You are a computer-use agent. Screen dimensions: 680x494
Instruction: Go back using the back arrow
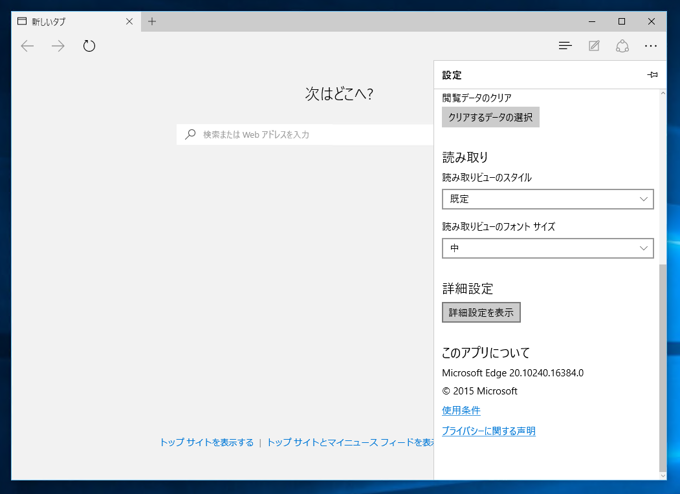click(x=27, y=46)
